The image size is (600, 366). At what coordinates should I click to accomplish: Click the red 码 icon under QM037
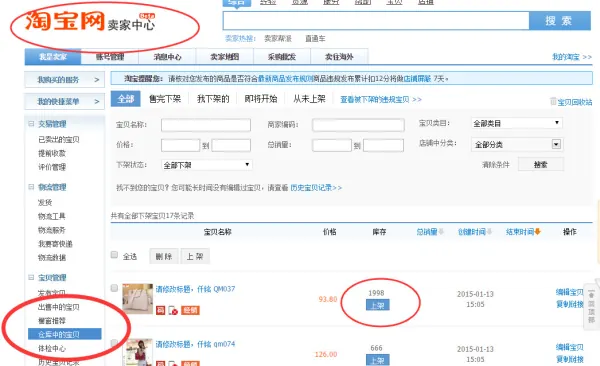tap(160, 310)
